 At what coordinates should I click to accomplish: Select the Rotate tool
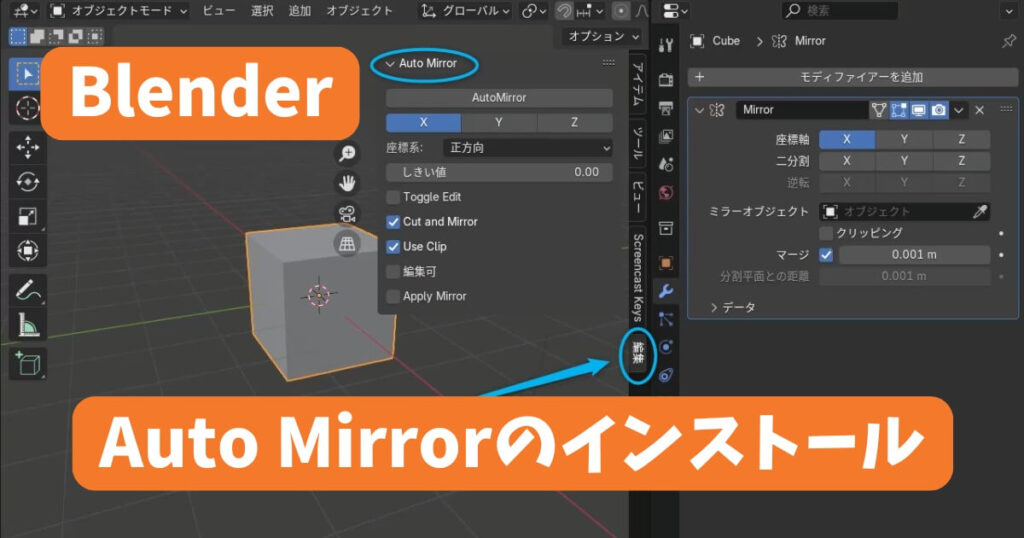click(27, 182)
